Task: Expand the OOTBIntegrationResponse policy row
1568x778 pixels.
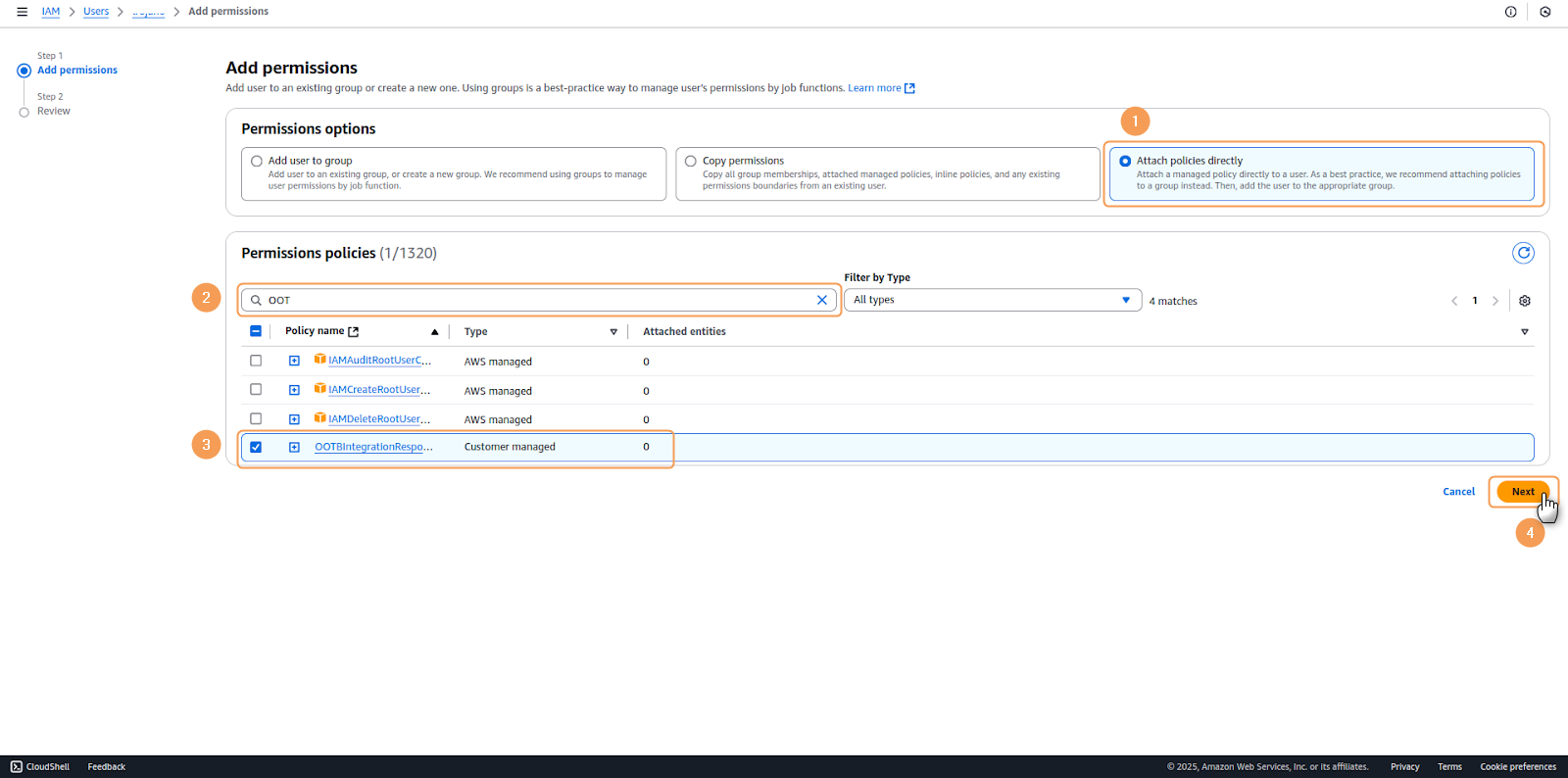Action: [294, 447]
